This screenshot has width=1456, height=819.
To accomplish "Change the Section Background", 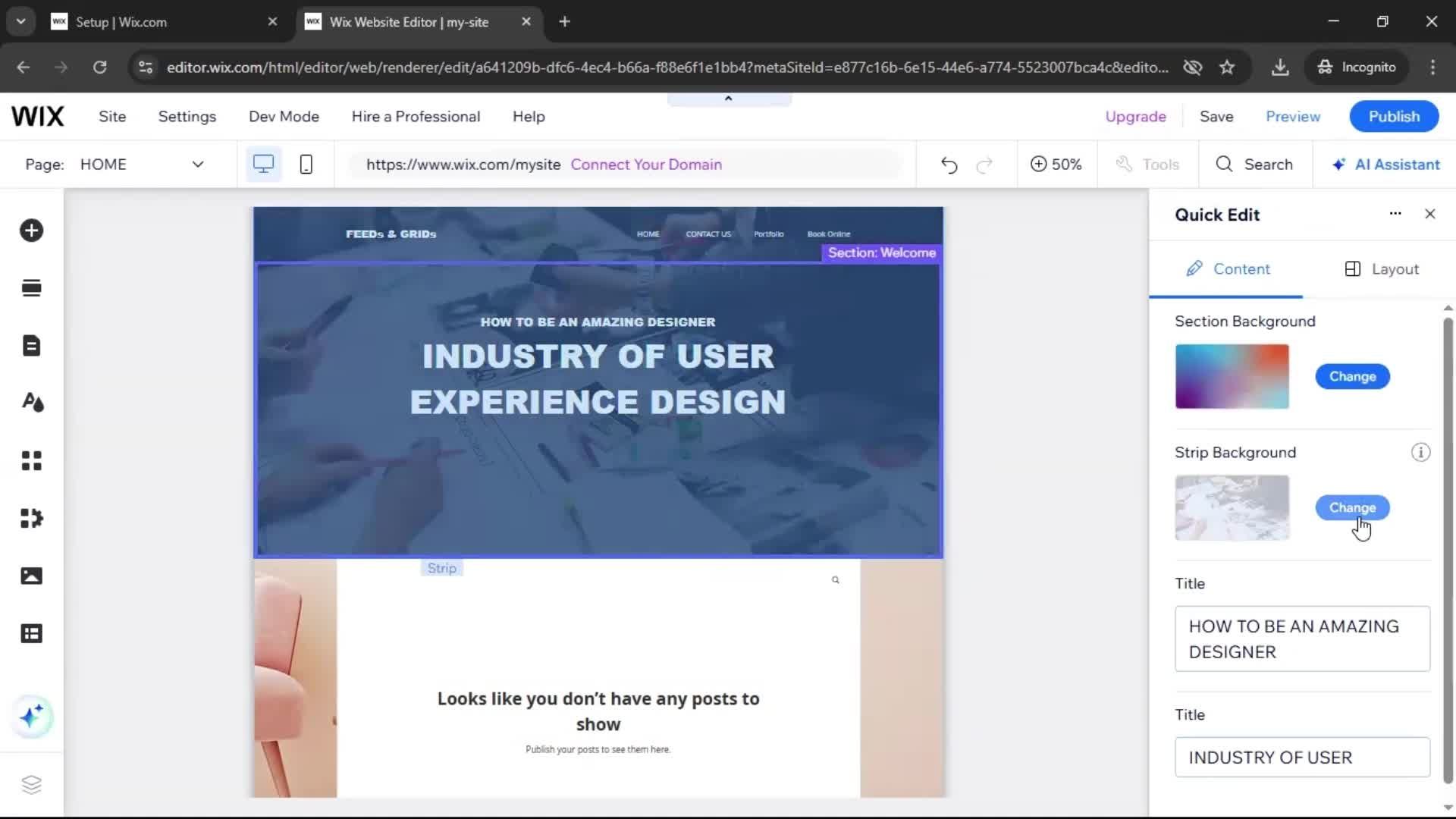I will click(1352, 377).
